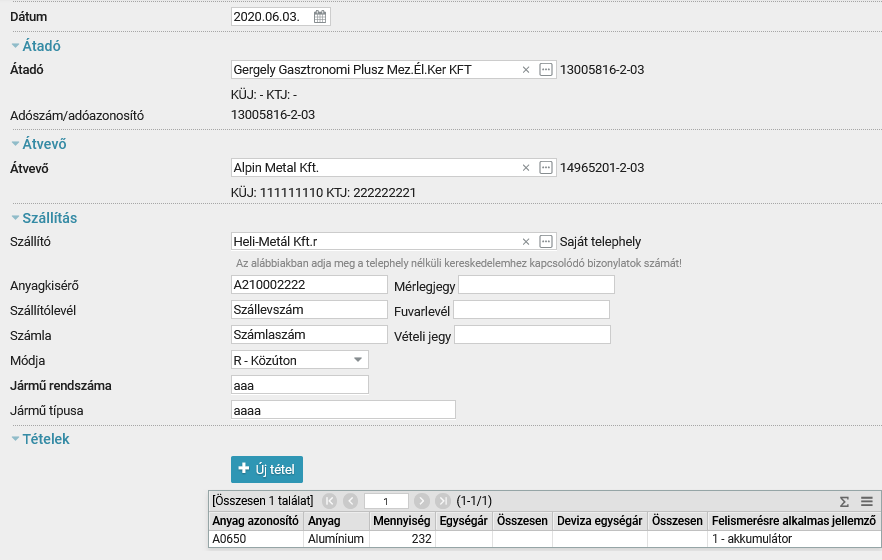Screen dimensions: 882x560
Task: Open Átvevő partner lookup dialog
Action: click(x=546, y=168)
